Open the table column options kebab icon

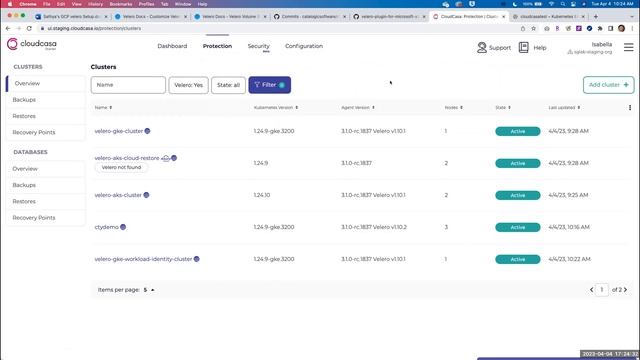pyautogui.click(x=630, y=108)
